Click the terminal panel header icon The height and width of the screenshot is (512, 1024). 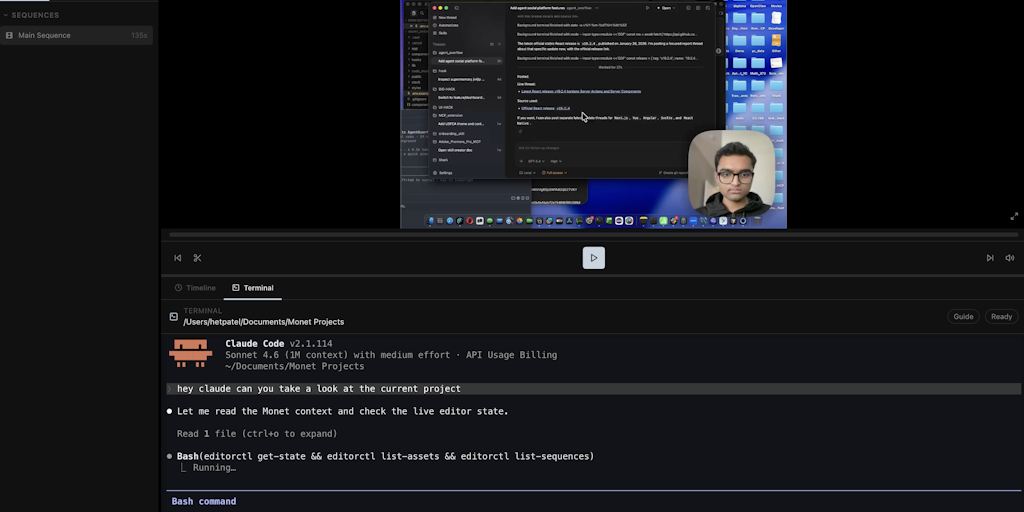coord(174,317)
